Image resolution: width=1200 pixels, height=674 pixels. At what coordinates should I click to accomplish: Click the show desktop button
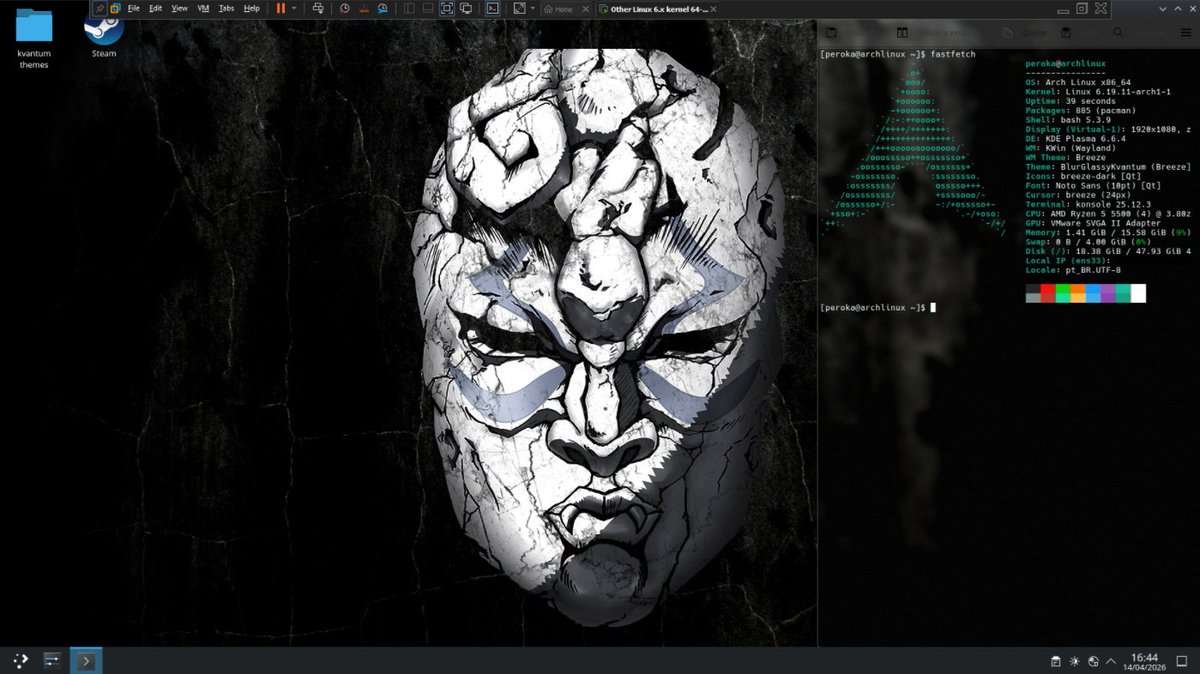click(1181, 661)
